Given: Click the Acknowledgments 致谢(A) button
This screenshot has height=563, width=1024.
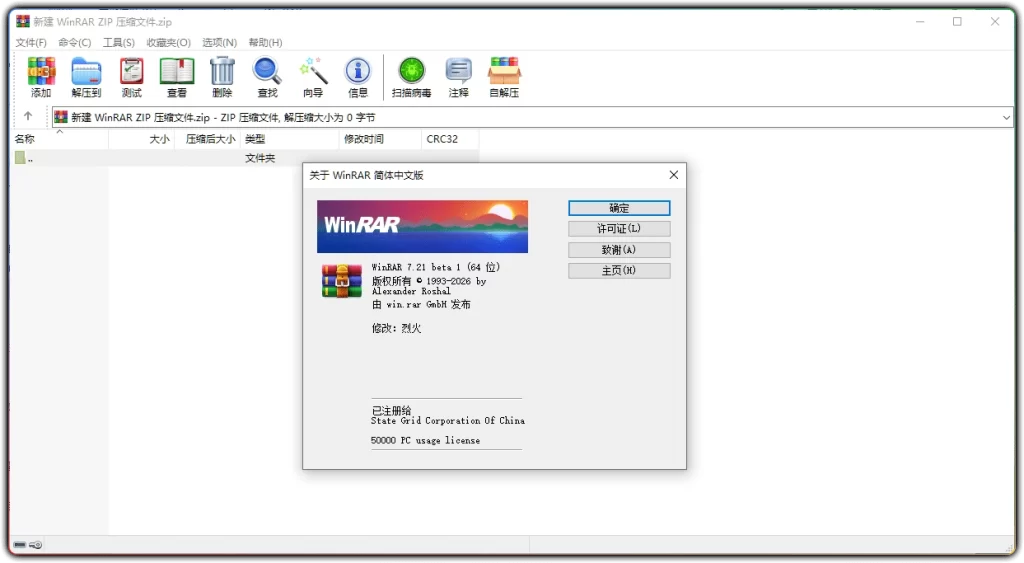Looking at the screenshot, I should tap(619, 249).
